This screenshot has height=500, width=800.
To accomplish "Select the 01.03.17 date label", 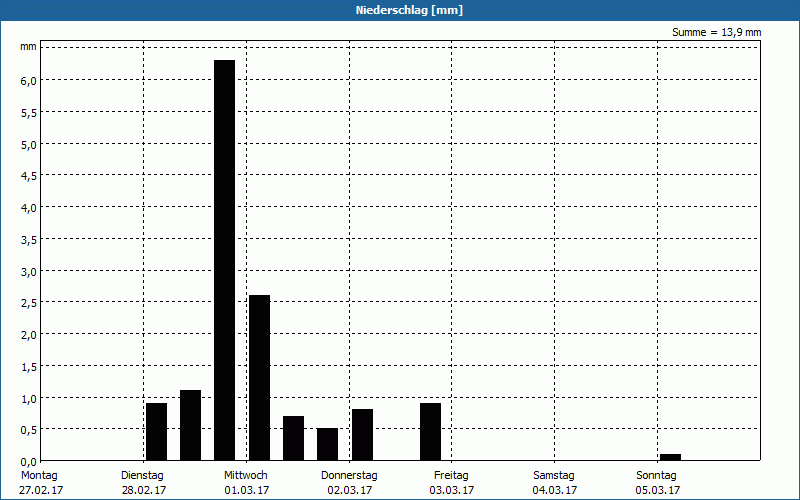I will coord(246,490).
